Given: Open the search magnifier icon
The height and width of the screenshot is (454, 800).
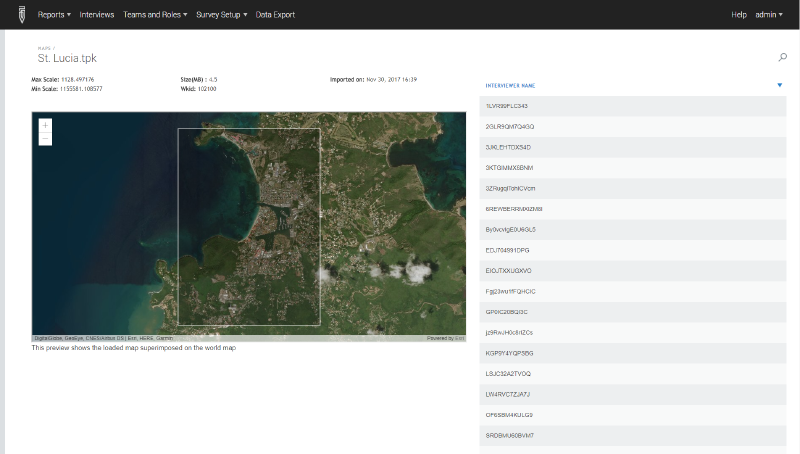Looking at the screenshot, I should (782, 58).
